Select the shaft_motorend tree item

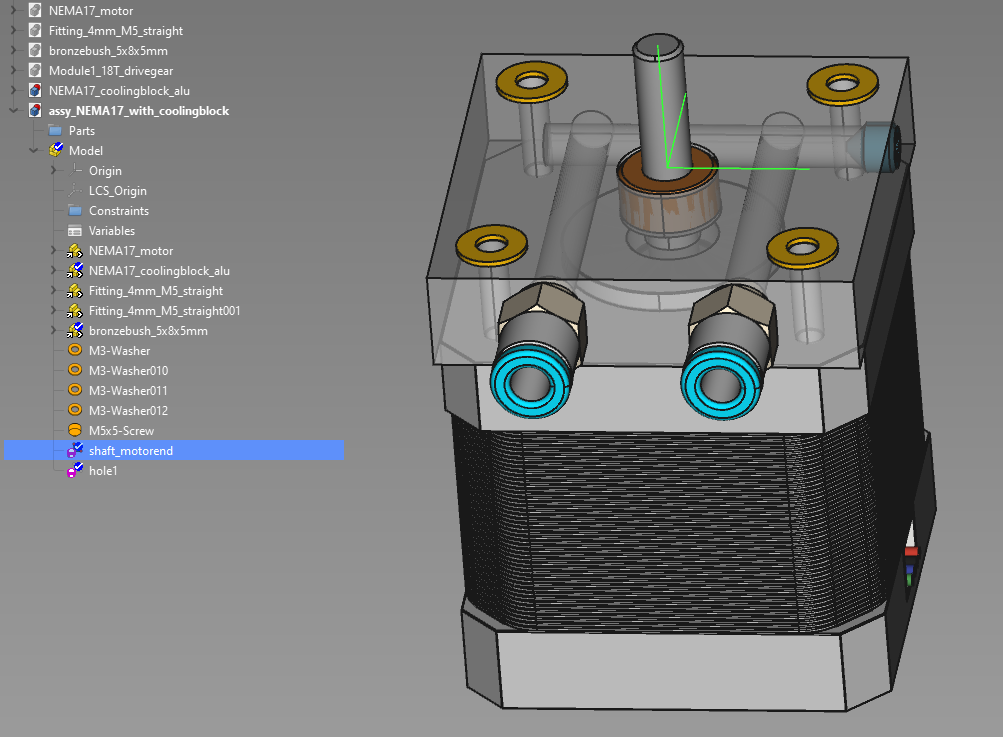tap(130, 451)
